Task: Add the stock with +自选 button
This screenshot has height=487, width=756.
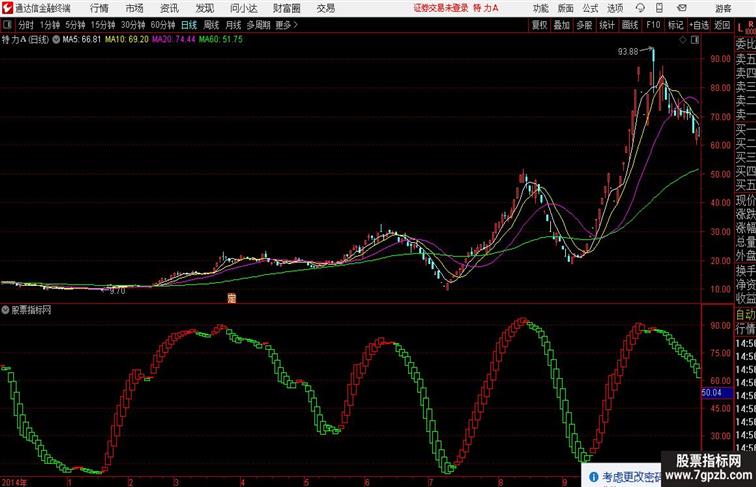Action: [x=699, y=25]
